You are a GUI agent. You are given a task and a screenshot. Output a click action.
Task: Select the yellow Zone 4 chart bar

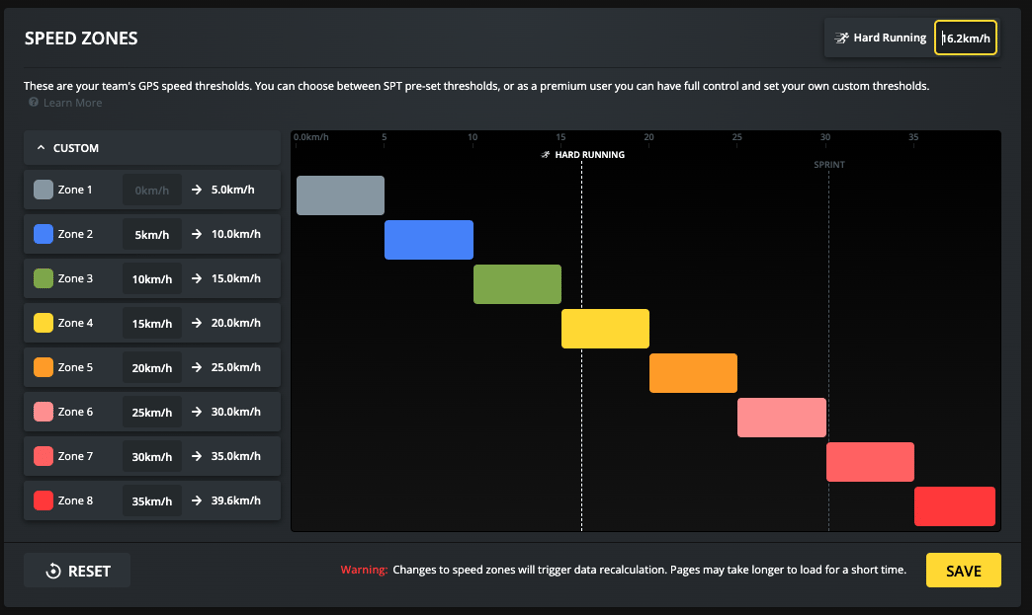(x=606, y=329)
